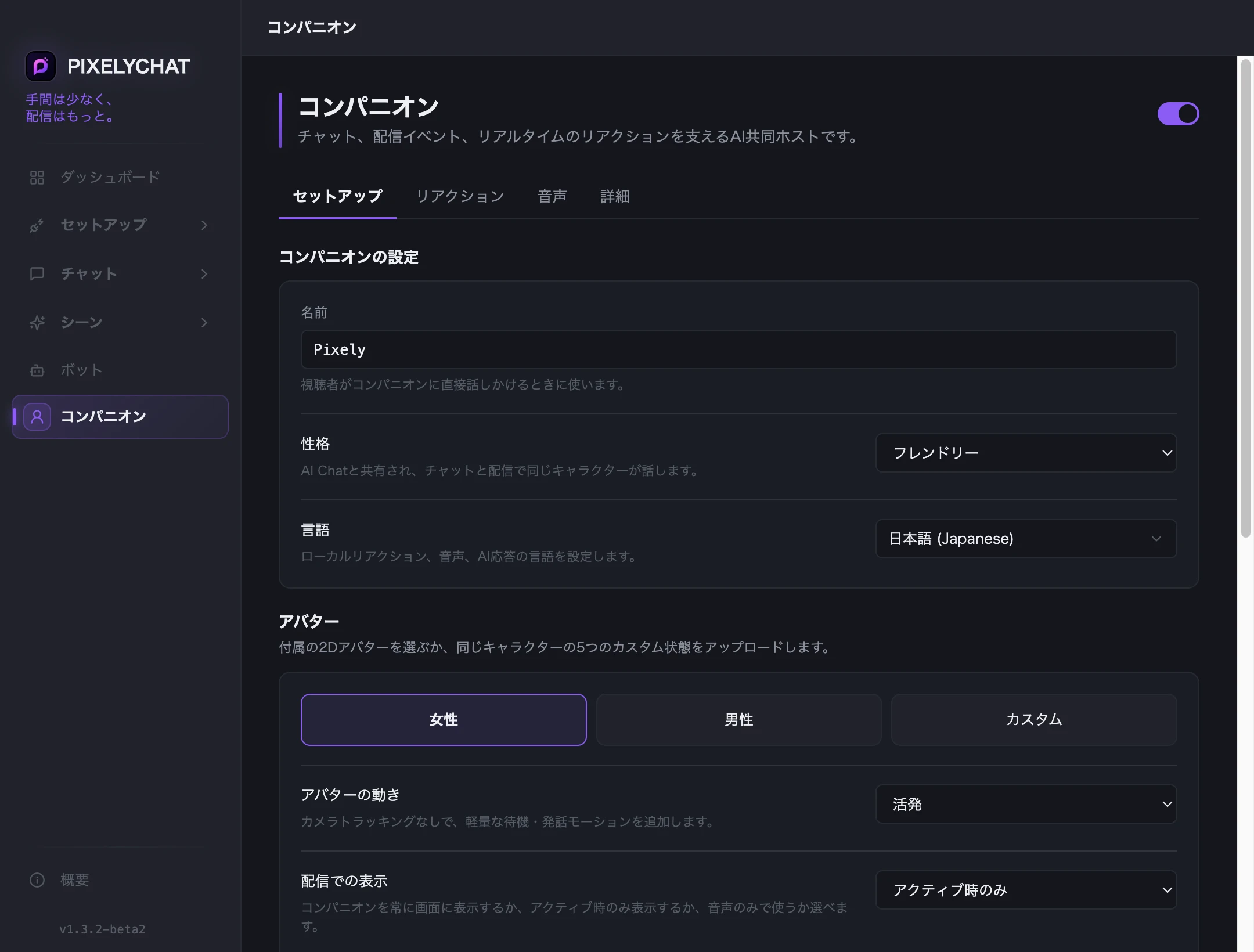Click the AI Chatと共有され help text
This screenshot has height=952, width=1254.
500,471
